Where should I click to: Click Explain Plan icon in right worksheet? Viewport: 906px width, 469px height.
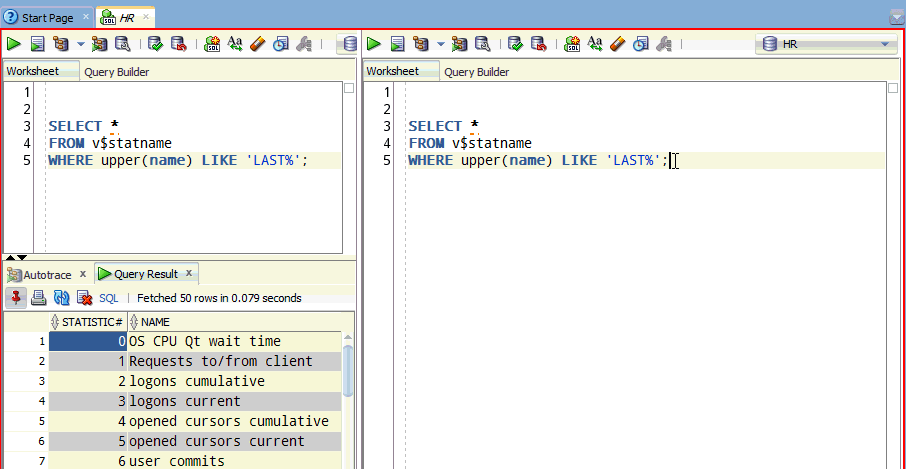click(x=420, y=43)
